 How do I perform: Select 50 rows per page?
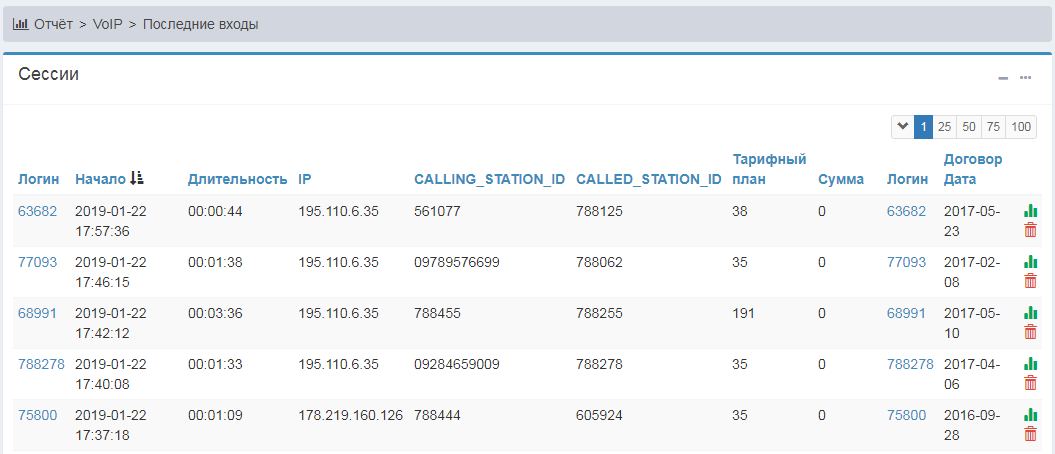click(x=968, y=127)
